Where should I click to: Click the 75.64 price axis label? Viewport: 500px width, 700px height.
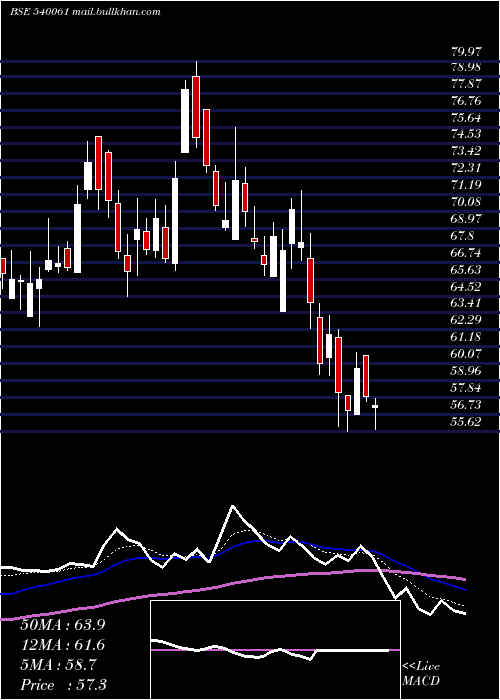click(x=467, y=118)
